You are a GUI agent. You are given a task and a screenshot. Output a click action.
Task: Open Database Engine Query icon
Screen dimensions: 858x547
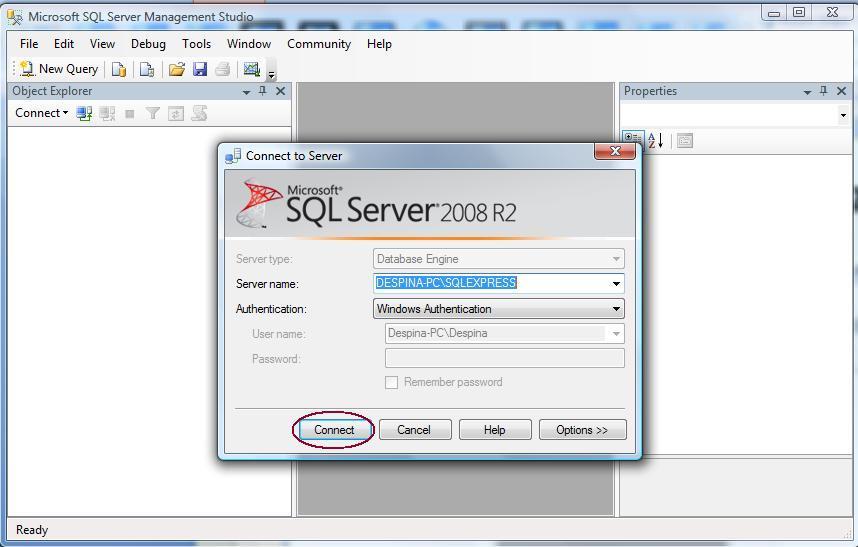[x=119, y=69]
